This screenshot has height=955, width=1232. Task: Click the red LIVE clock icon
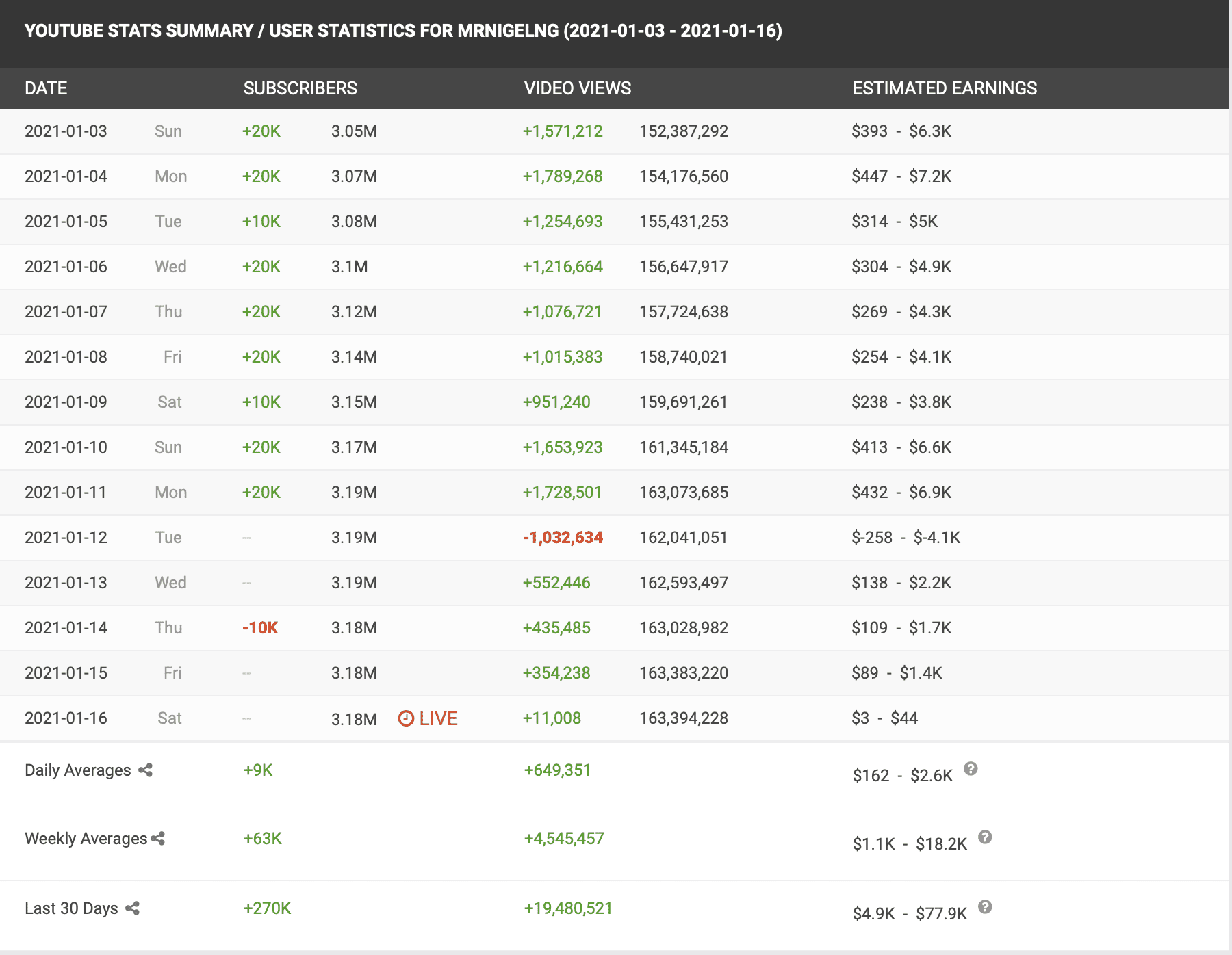coord(406,718)
